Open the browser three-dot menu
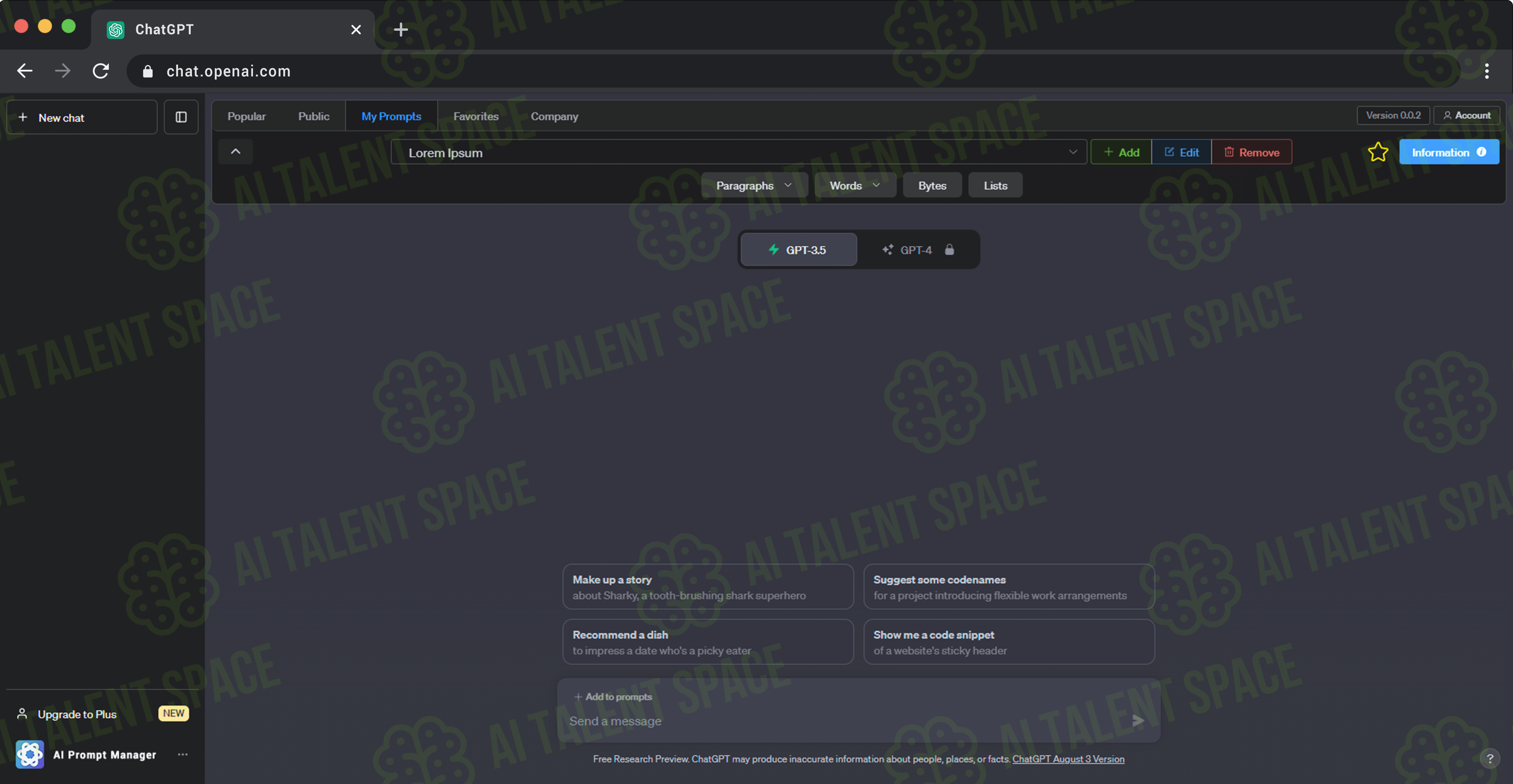The image size is (1513, 784). 1487,71
